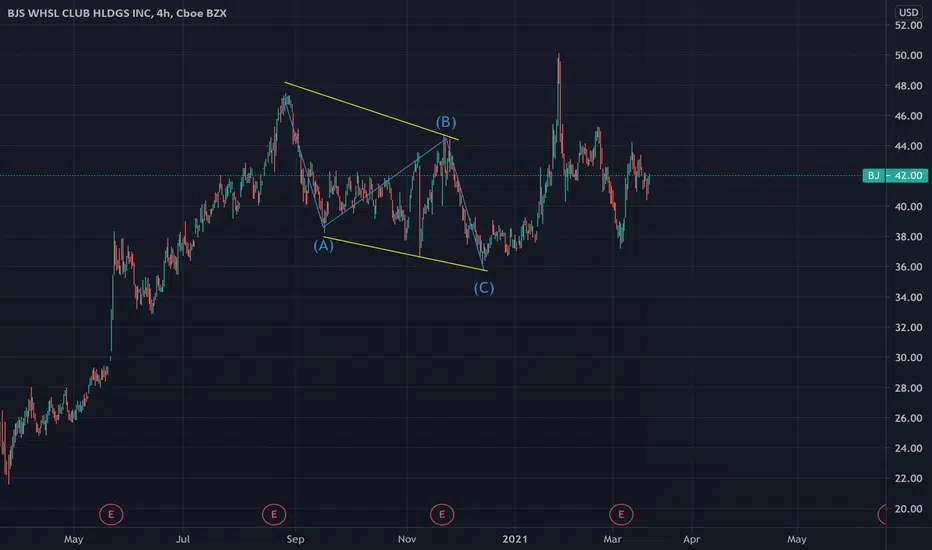Click the 46.00 price axis label
Image resolution: width=932 pixels, height=550 pixels.
[x=908, y=116]
